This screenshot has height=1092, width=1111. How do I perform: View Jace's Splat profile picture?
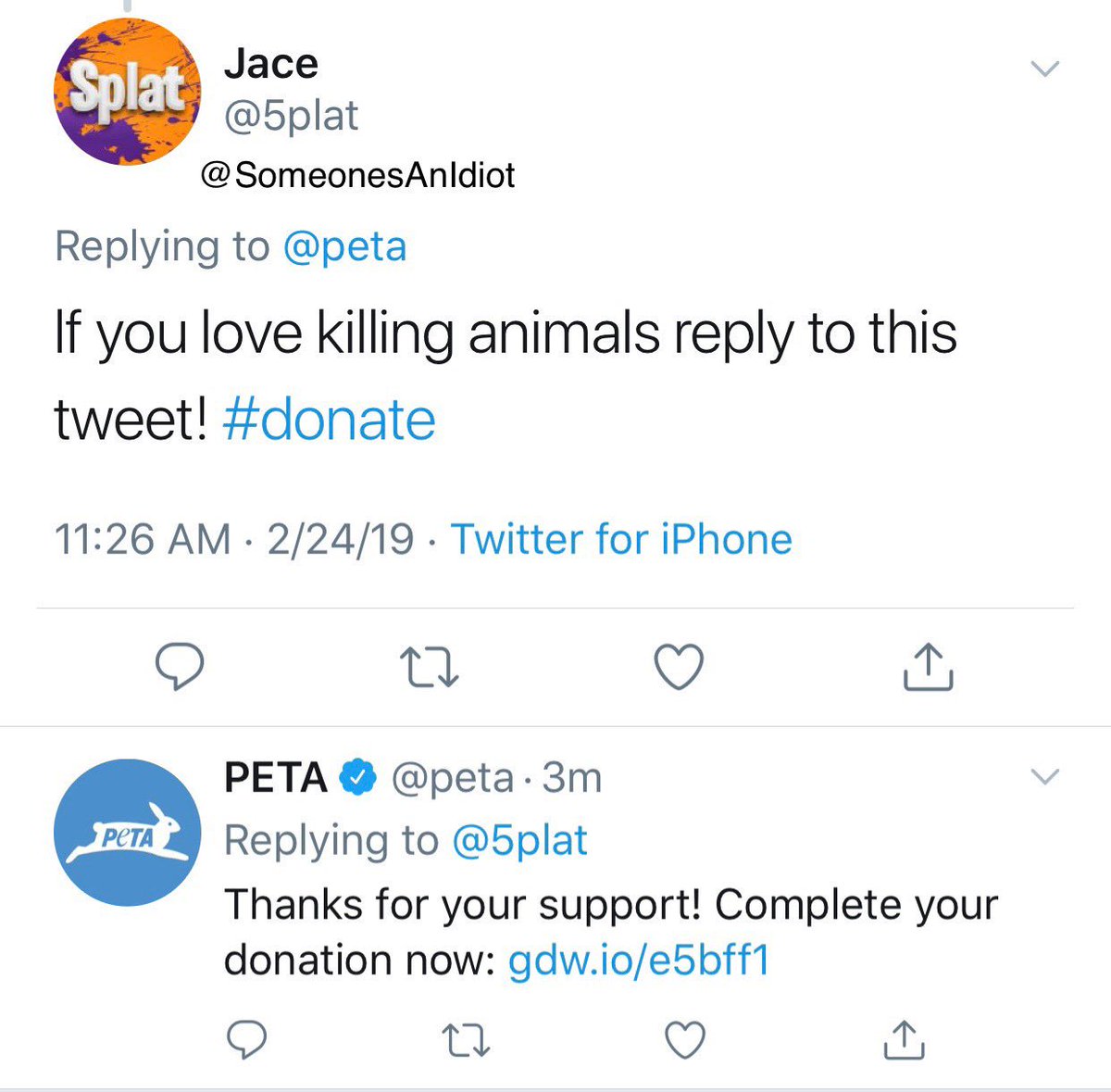[x=127, y=92]
